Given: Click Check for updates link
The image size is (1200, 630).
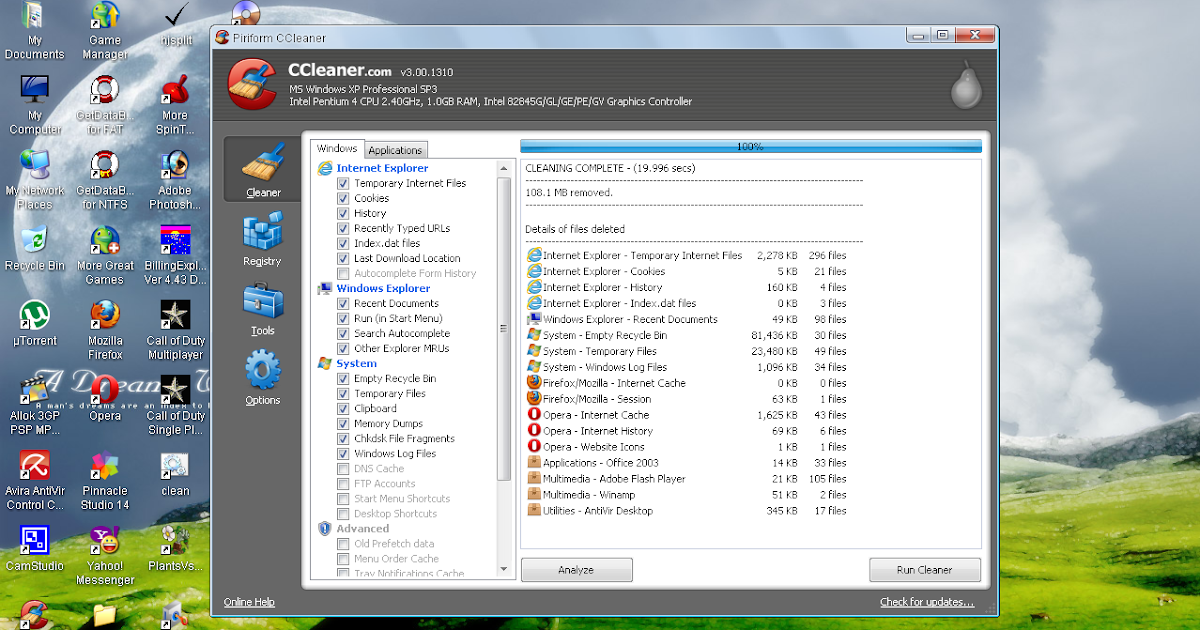Looking at the screenshot, I should 927,602.
